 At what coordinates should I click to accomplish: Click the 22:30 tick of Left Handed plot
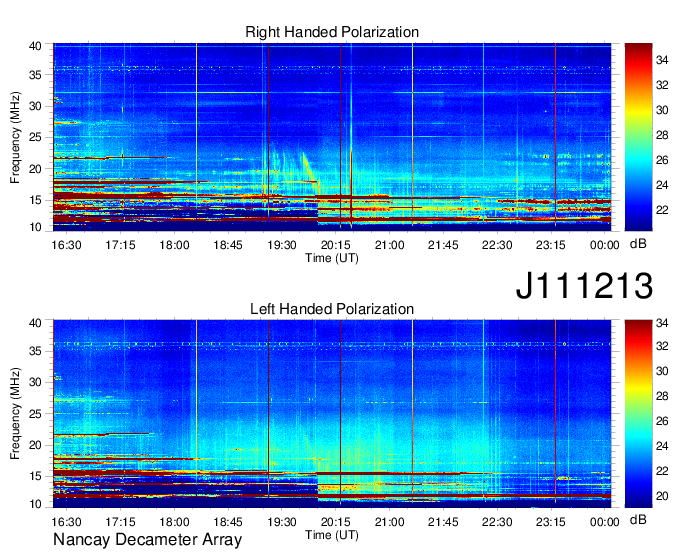point(497,522)
